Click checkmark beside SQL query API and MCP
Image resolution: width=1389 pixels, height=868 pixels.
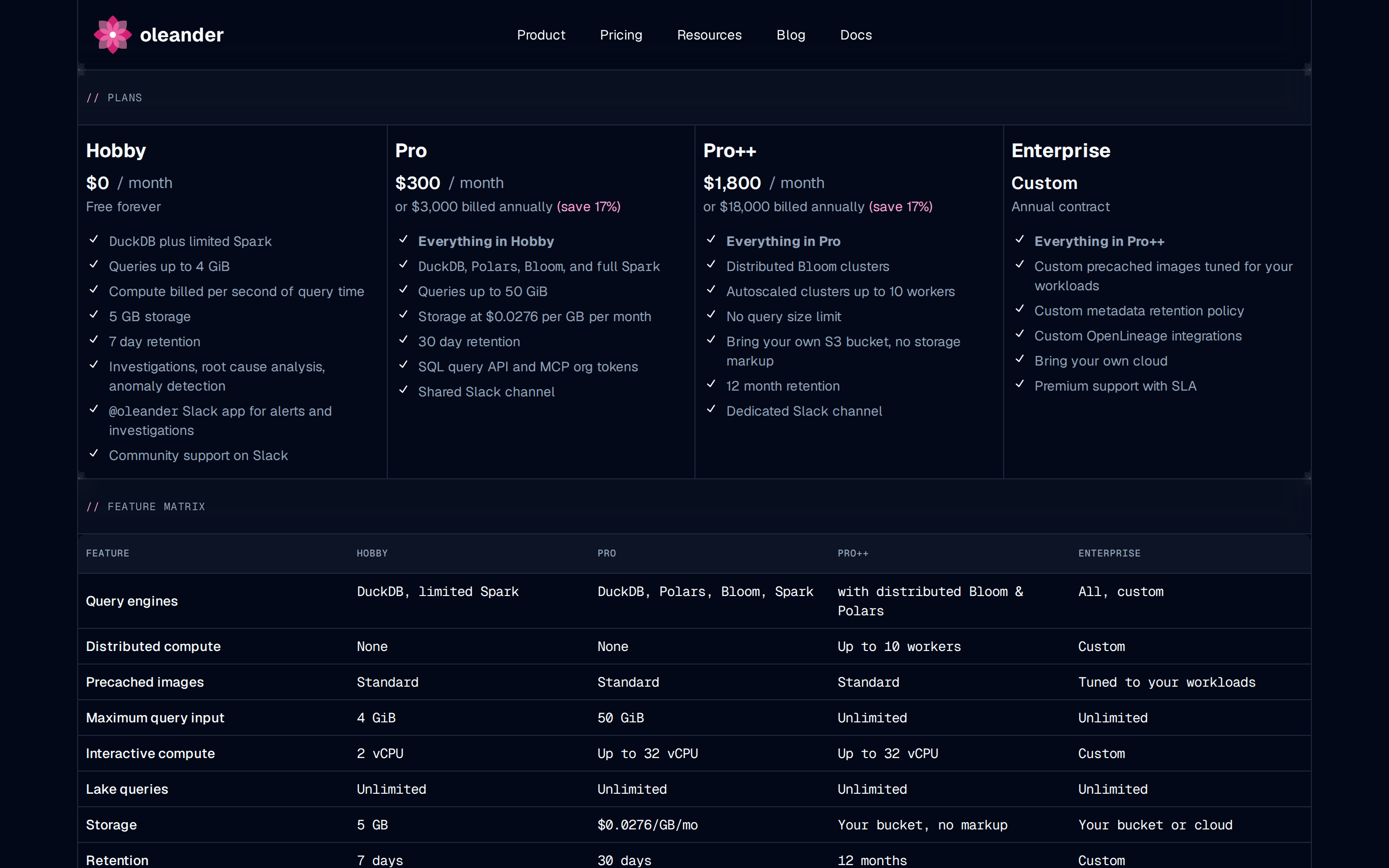pyautogui.click(x=404, y=365)
